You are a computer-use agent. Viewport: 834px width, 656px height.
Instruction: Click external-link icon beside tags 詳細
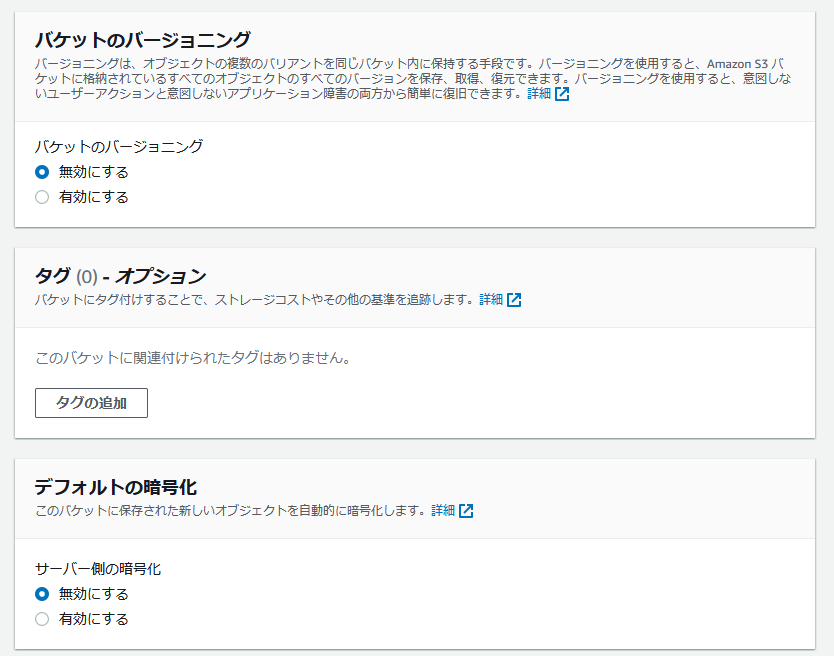pos(514,300)
